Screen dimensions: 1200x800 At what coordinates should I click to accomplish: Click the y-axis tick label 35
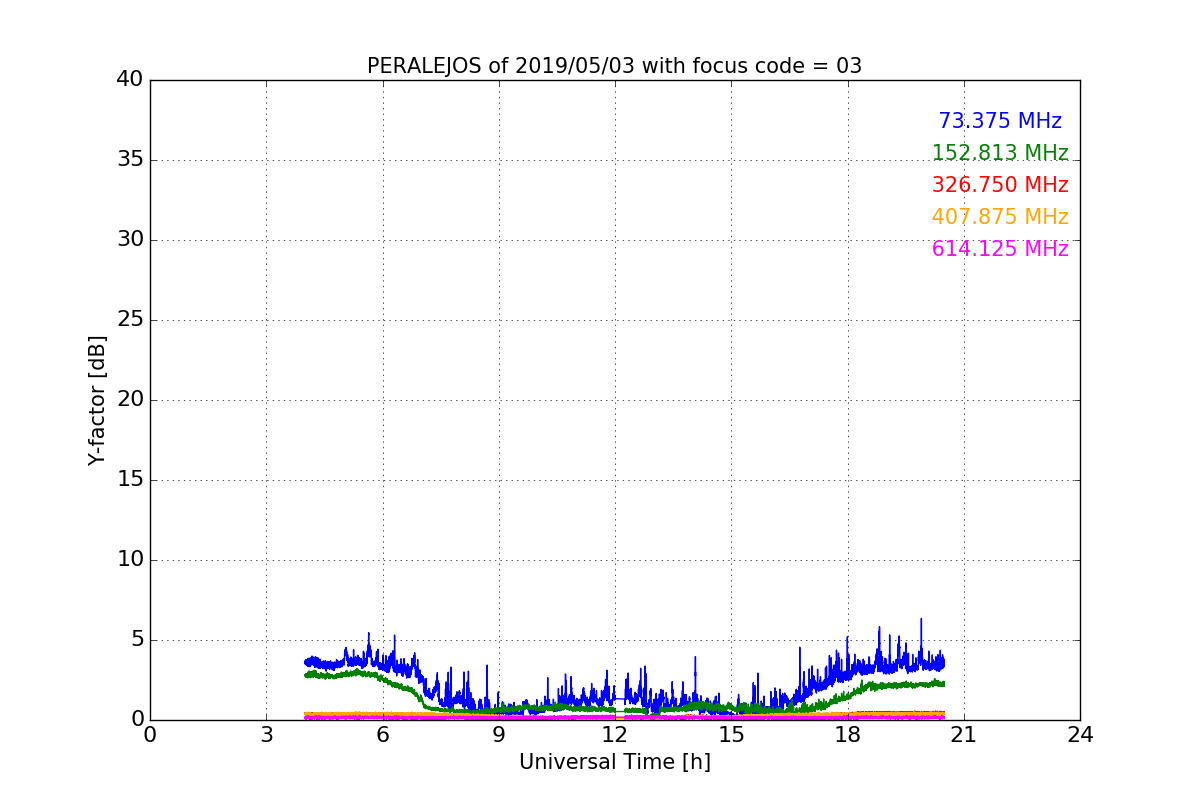[130, 160]
